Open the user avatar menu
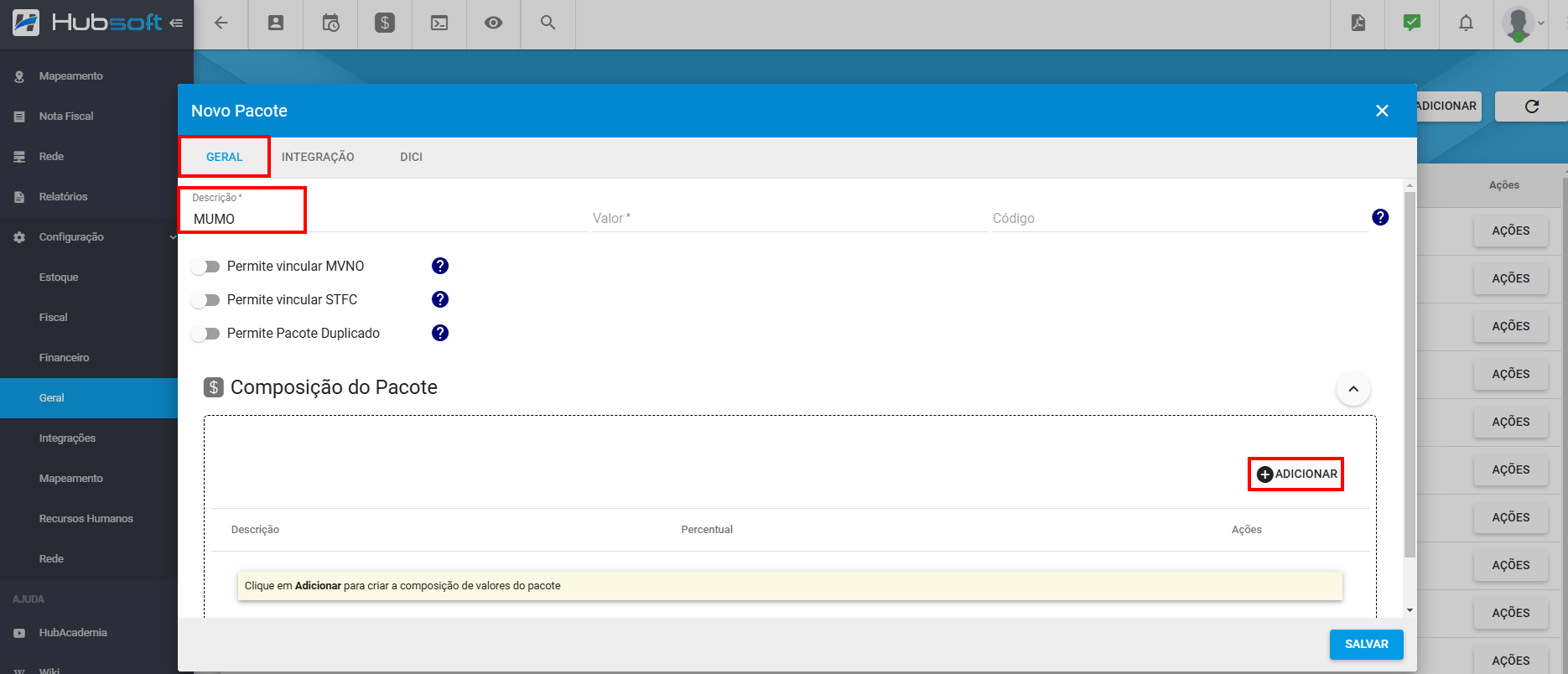Screen dimensions: 1568x674 pos(1519,23)
